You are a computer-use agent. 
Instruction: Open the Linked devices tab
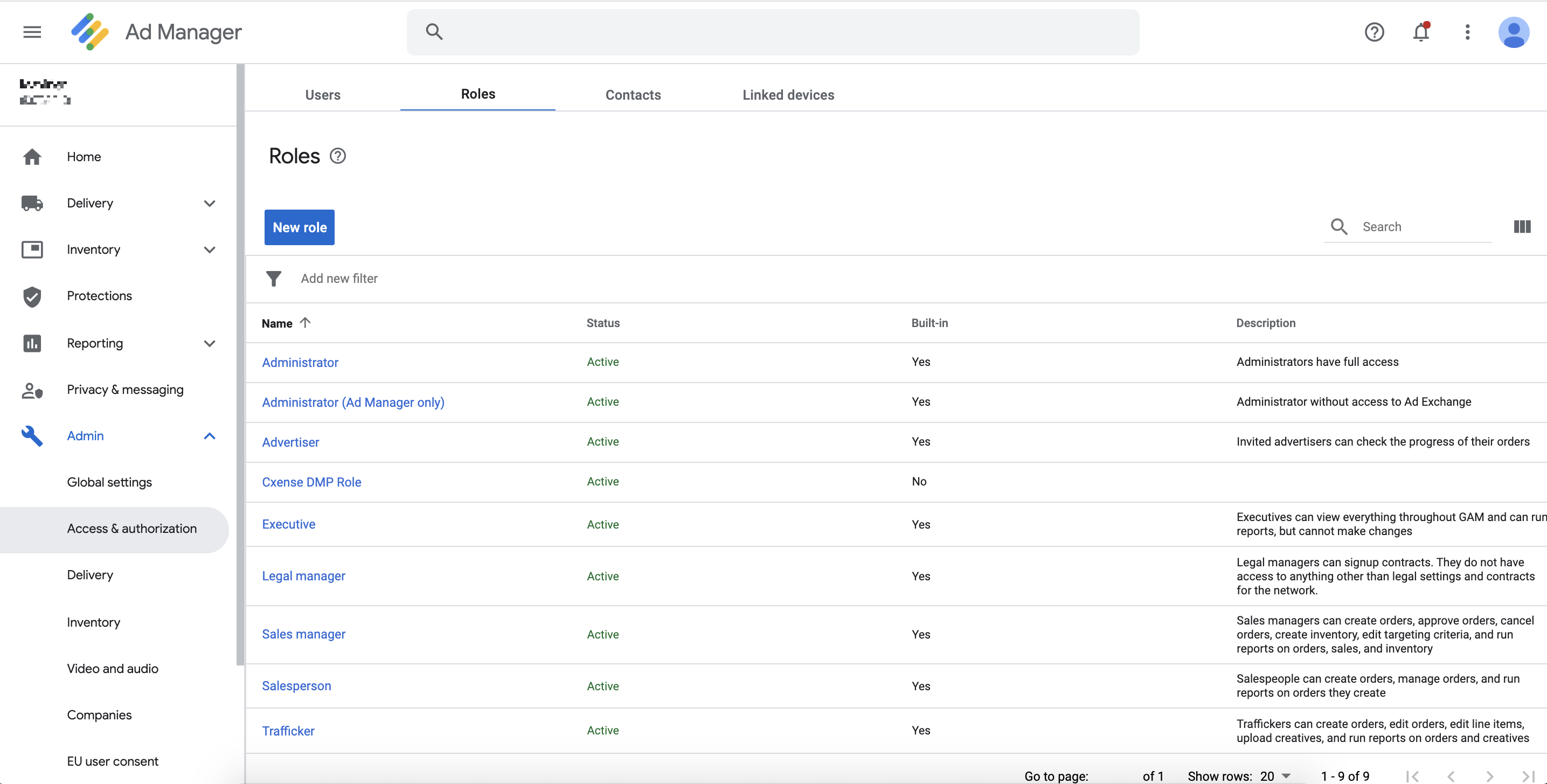[x=788, y=94]
